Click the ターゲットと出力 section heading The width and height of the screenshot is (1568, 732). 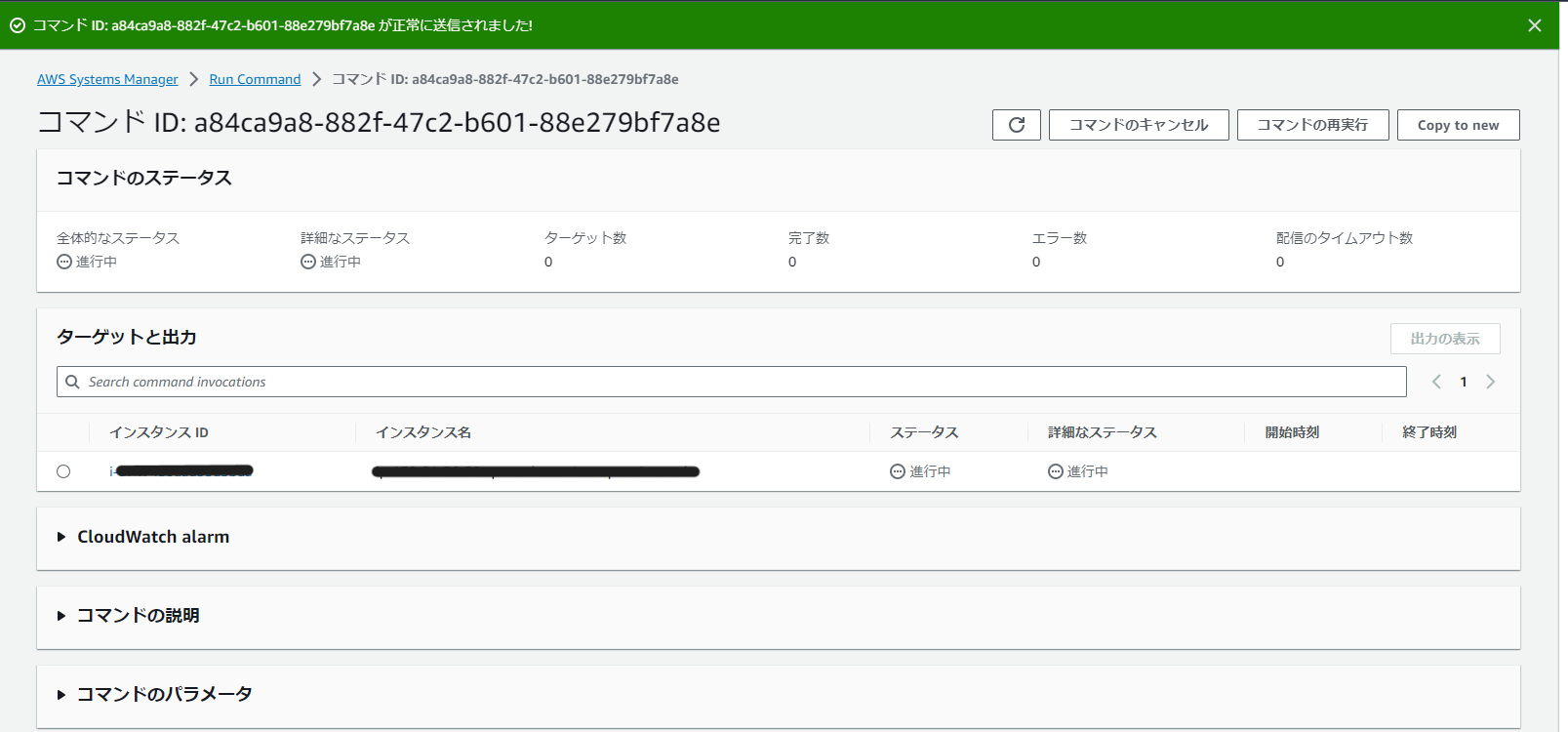(x=127, y=337)
